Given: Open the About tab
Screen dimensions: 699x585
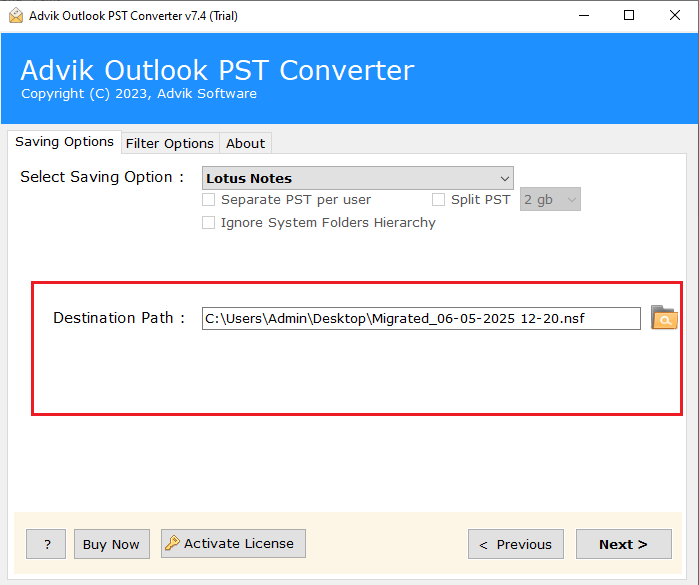Looking at the screenshot, I should (245, 144).
